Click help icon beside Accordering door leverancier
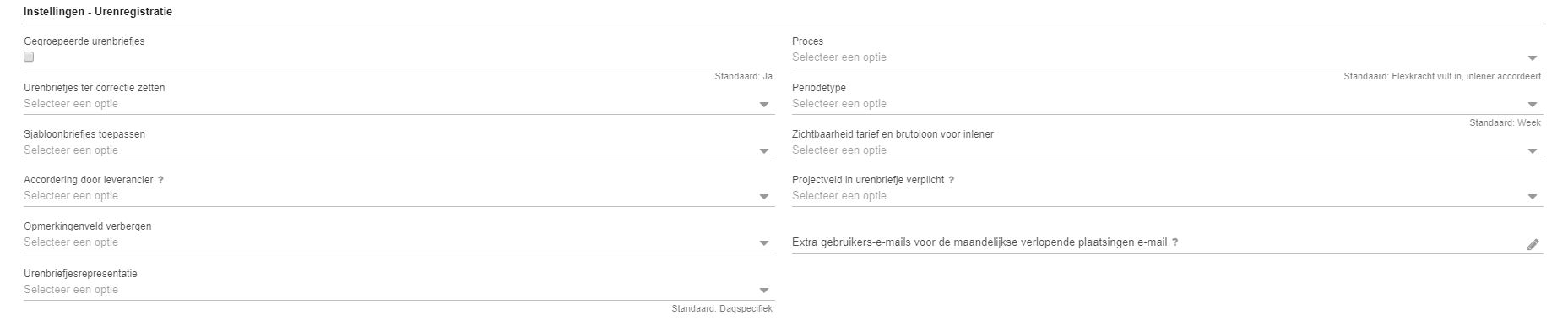This screenshot has height=321, width=1568. 160,180
